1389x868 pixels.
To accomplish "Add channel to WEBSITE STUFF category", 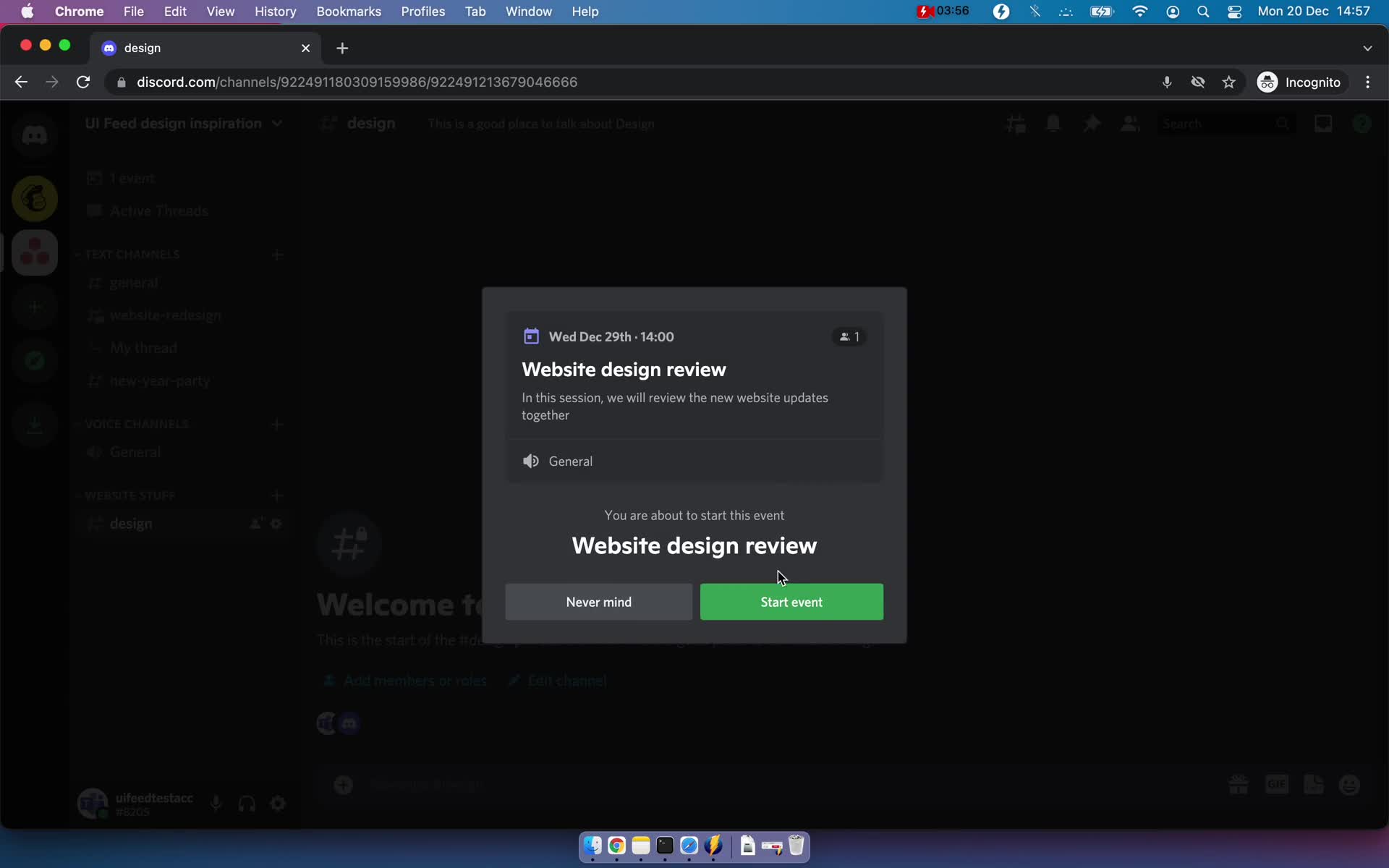I will coord(277,495).
